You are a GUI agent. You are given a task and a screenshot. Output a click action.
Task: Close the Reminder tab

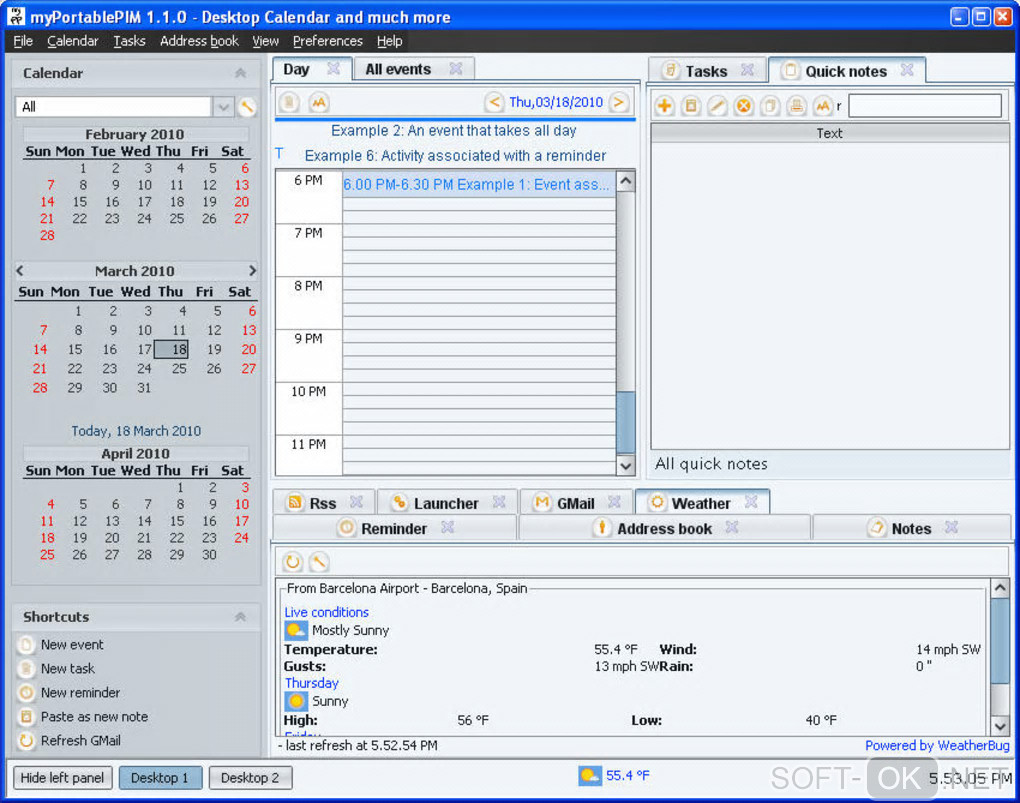[447, 527]
